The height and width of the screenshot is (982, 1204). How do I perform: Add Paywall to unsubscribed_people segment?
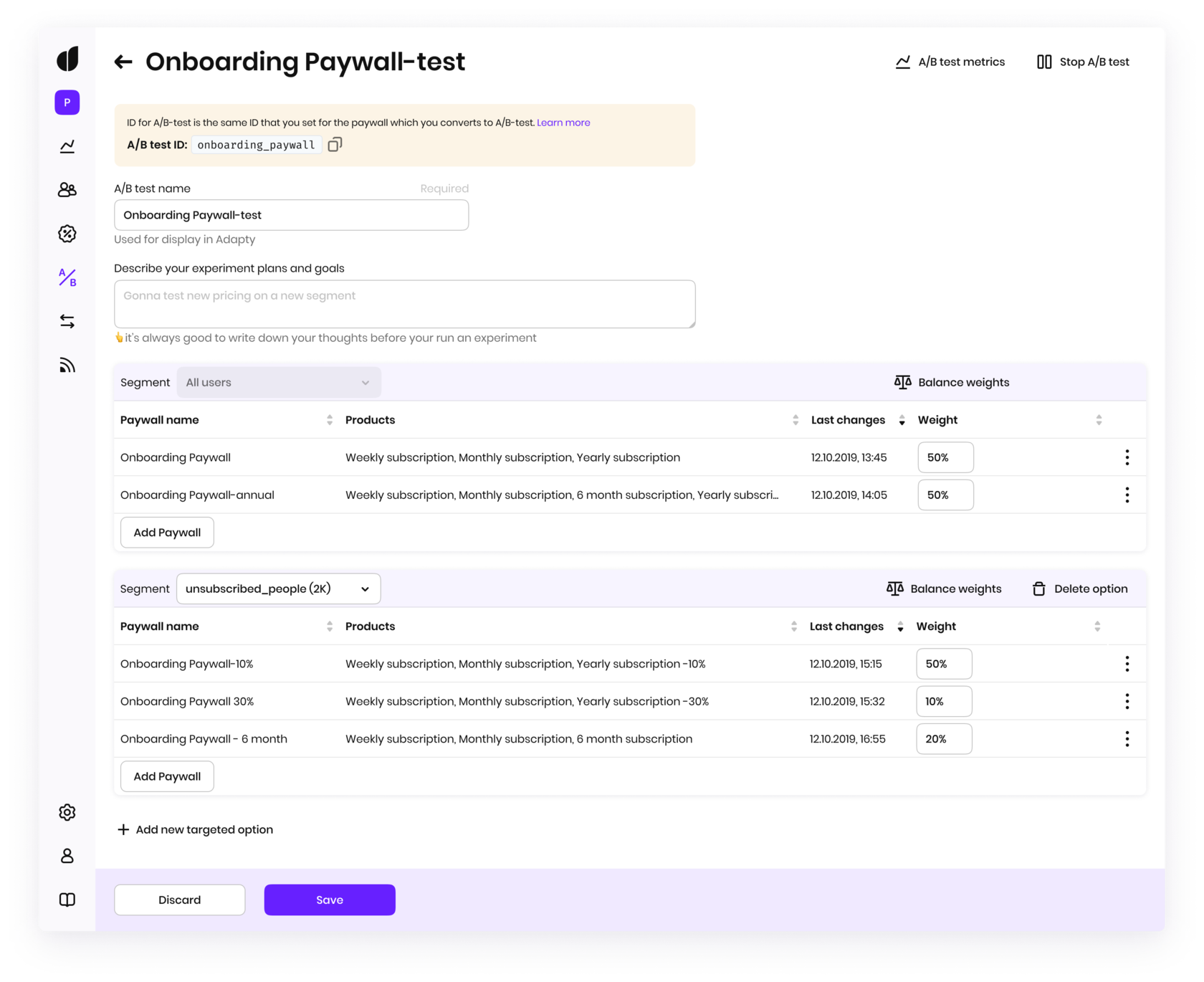(x=167, y=776)
